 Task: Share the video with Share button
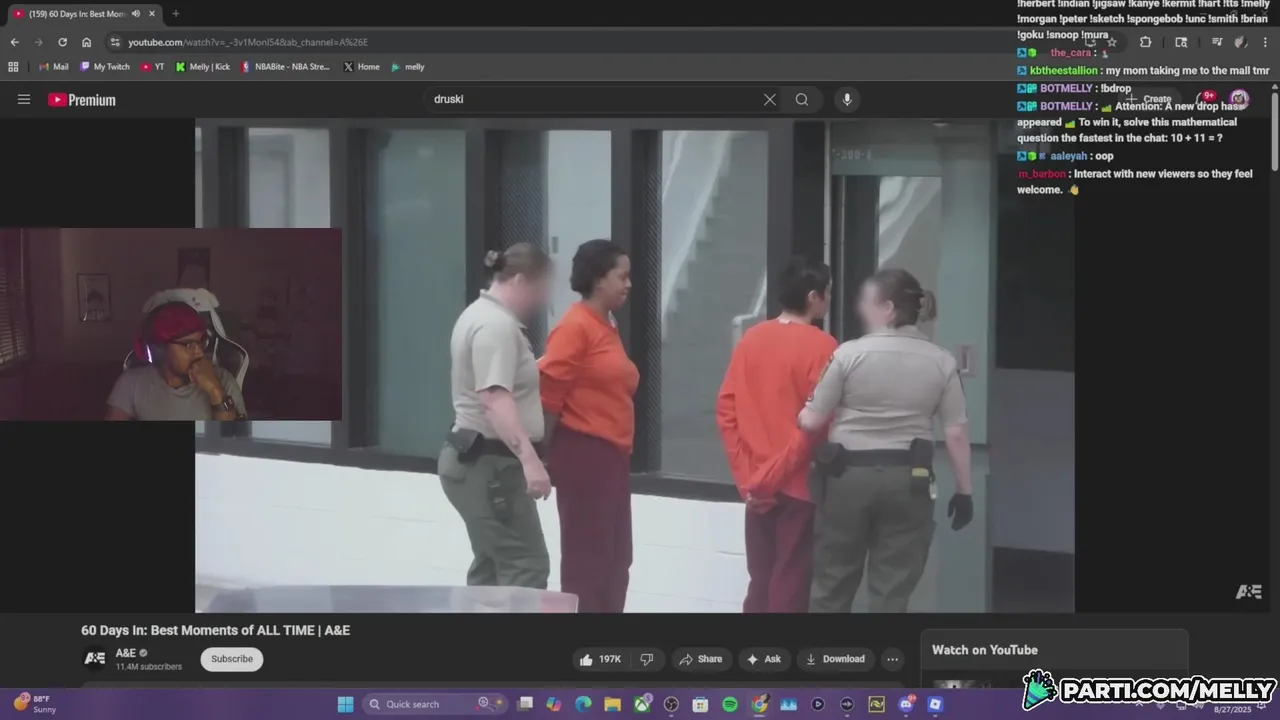700,659
